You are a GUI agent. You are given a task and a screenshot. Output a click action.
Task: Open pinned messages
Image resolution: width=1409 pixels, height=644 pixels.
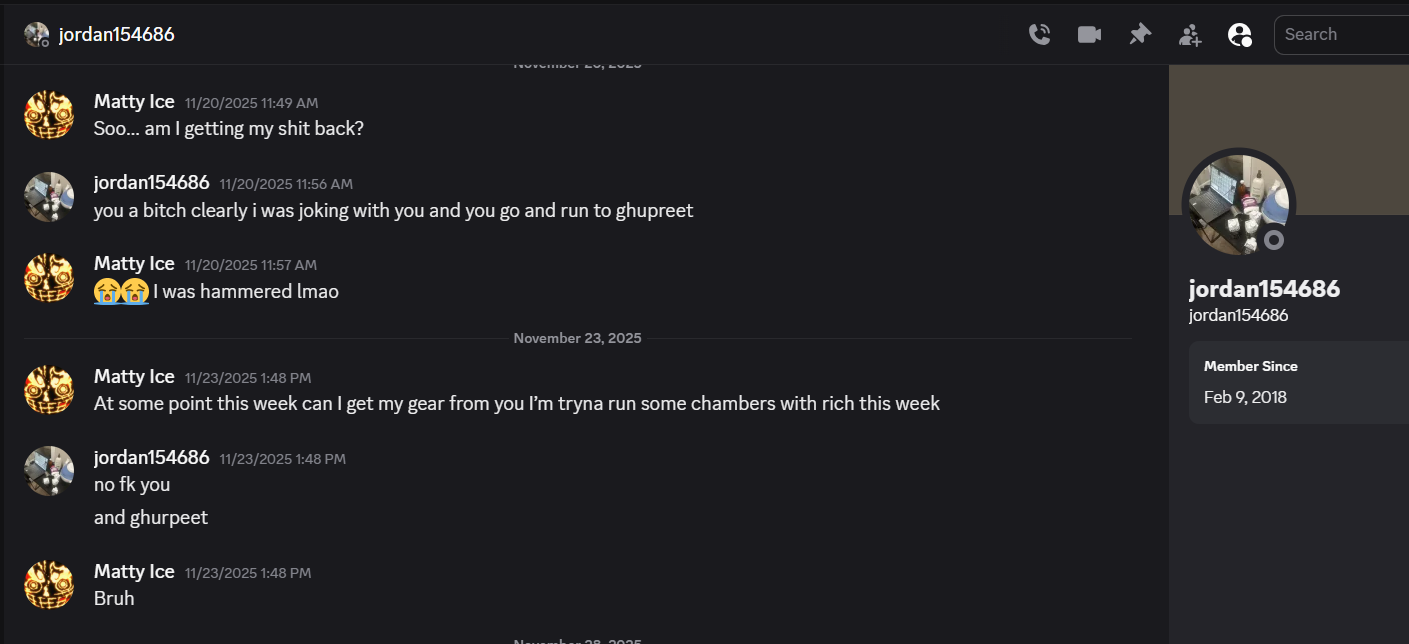coord(1140,35)
